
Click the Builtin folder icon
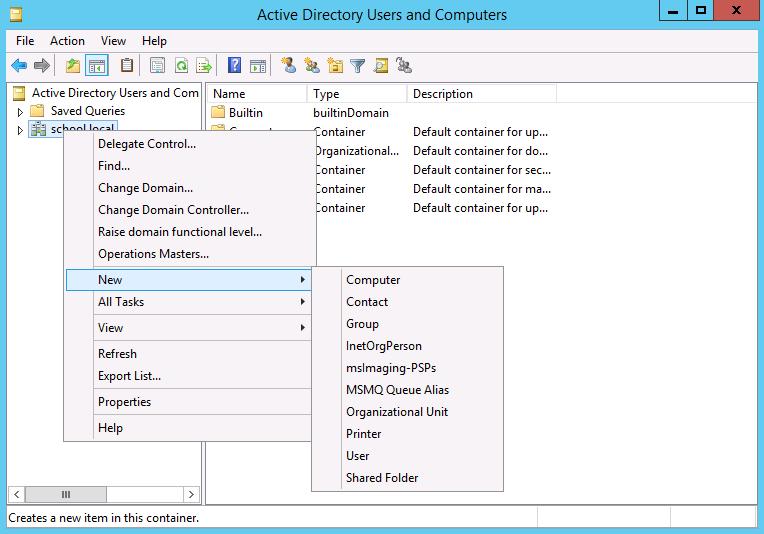[218, 113]
